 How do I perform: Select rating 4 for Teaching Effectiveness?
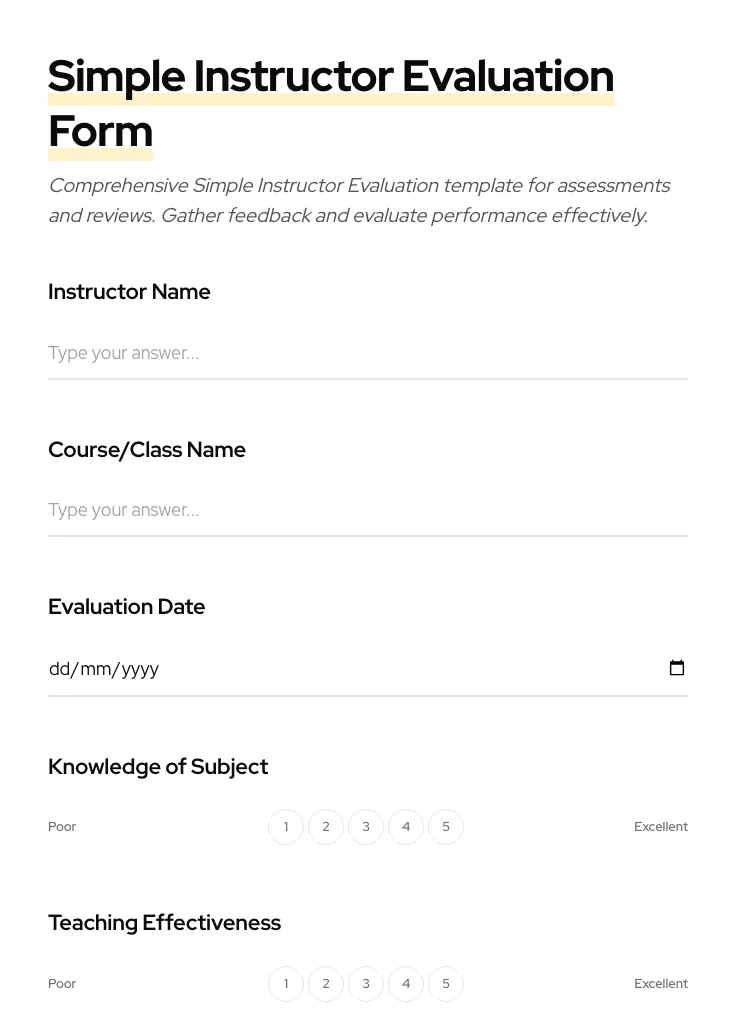(406, 983)
